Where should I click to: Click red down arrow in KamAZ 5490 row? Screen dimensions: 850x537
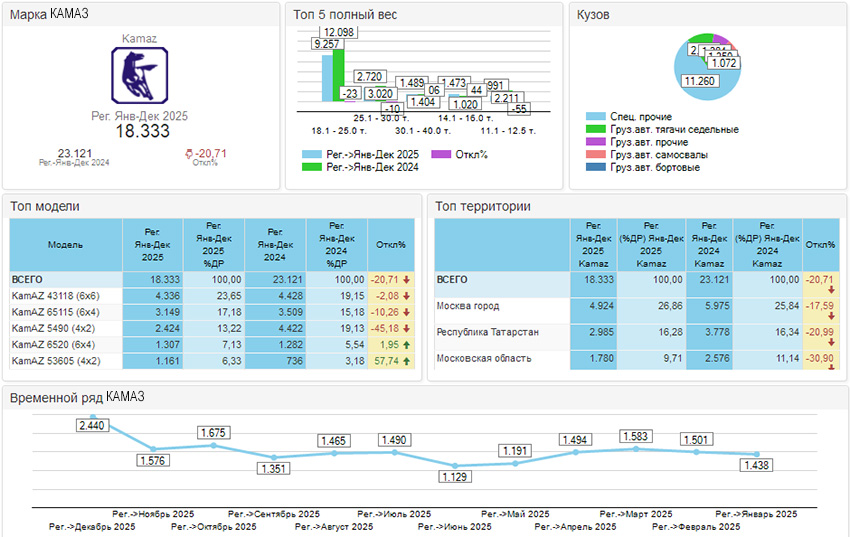(x=409, y=328)
